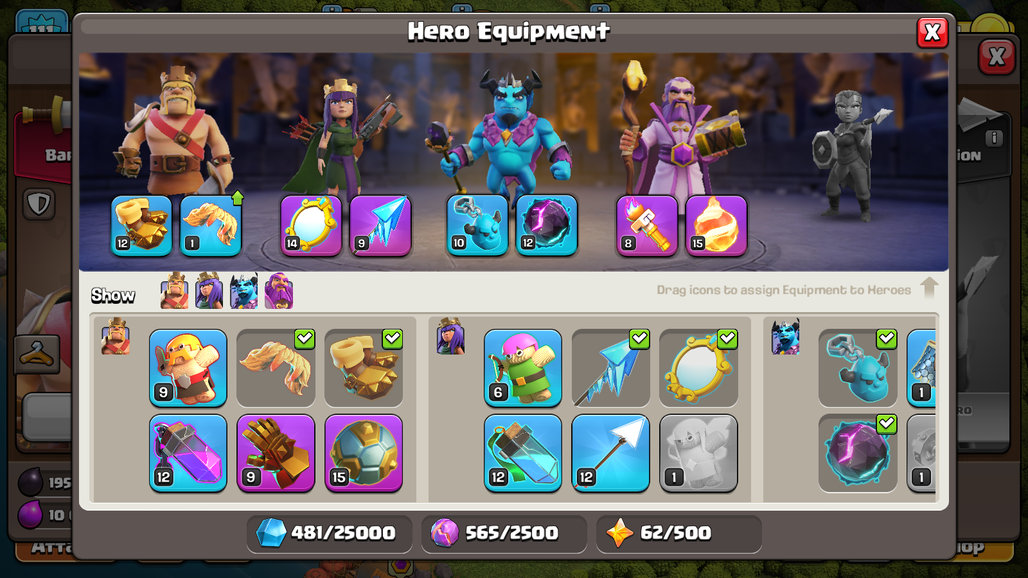The image size is (1028, 578).
Task: Select the level 12 Rage Vial equipment
Action: (188, 453)
